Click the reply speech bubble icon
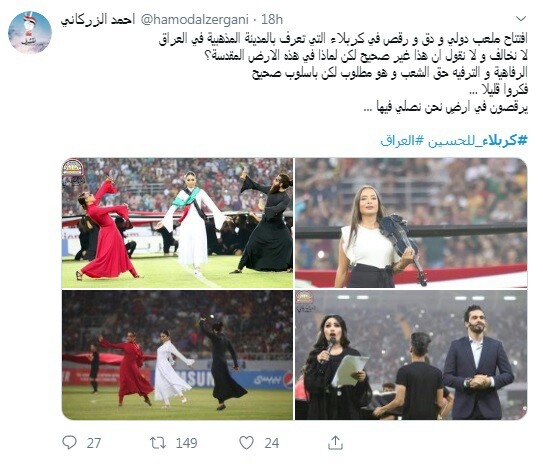This screenshot has height=466, width=543. click(x=69, y=442)
